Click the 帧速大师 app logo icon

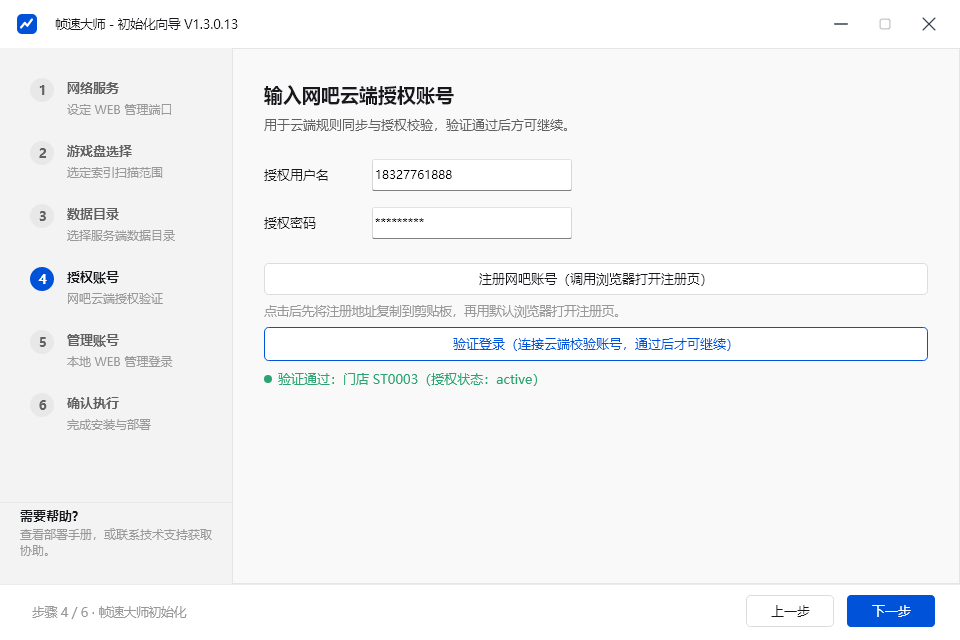click(26, 24)
